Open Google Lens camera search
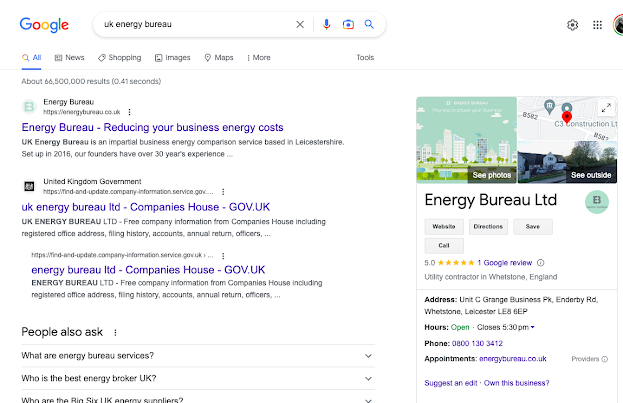The width and height of the screenshot is (623, 403). point(348,25)
